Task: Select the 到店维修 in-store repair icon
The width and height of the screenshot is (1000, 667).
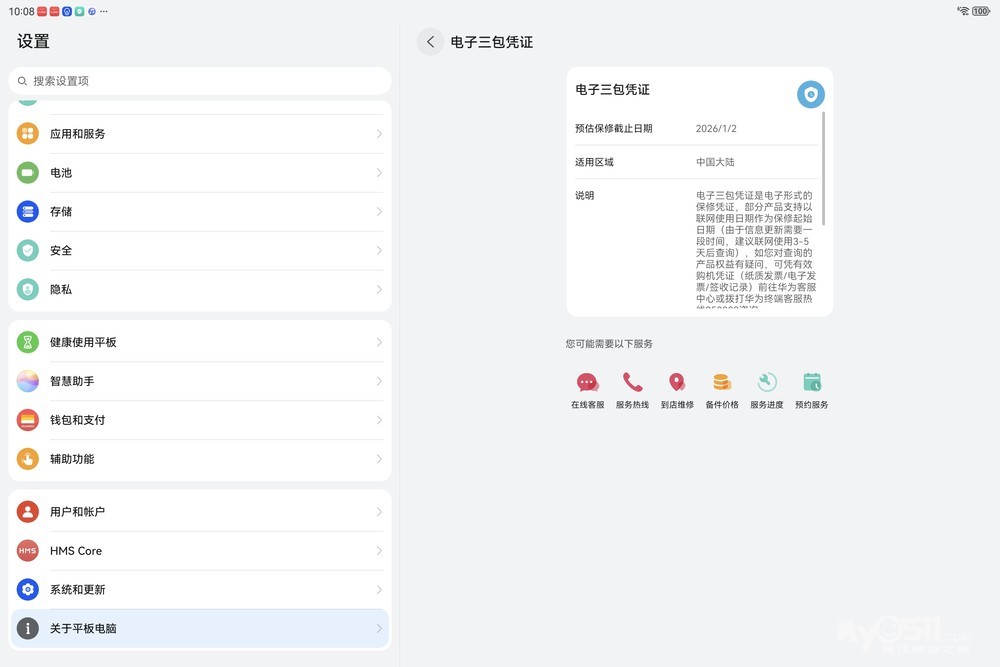Action: 677,383
